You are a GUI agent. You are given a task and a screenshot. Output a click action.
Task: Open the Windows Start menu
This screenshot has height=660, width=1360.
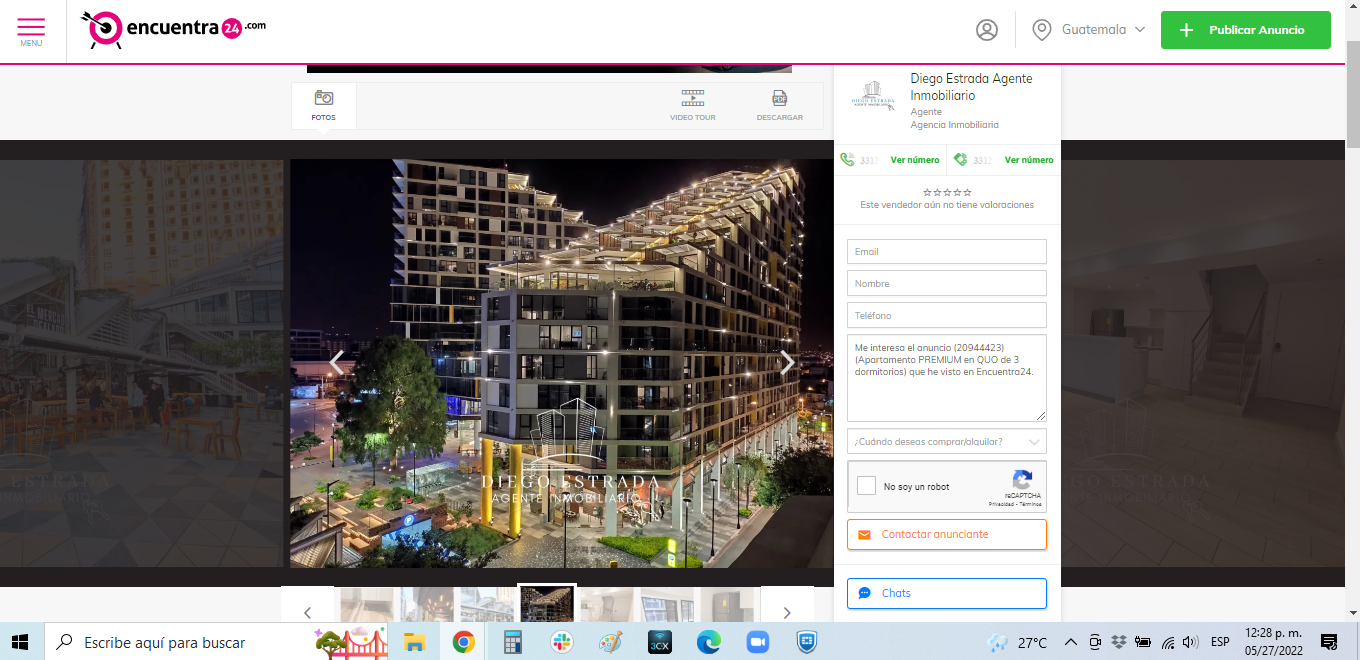[x=21, y=642]
